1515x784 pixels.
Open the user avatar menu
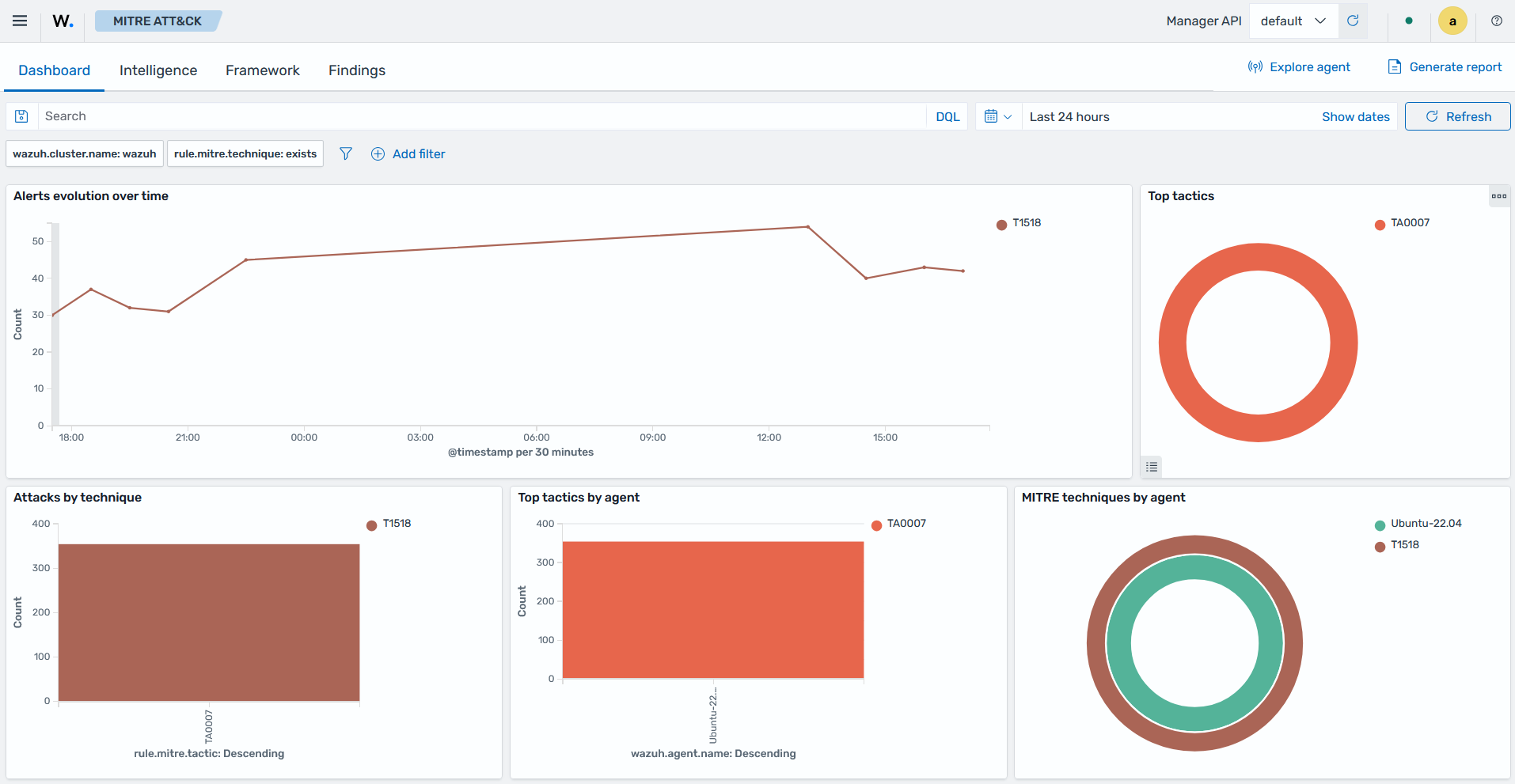(x=1452, y=21)
